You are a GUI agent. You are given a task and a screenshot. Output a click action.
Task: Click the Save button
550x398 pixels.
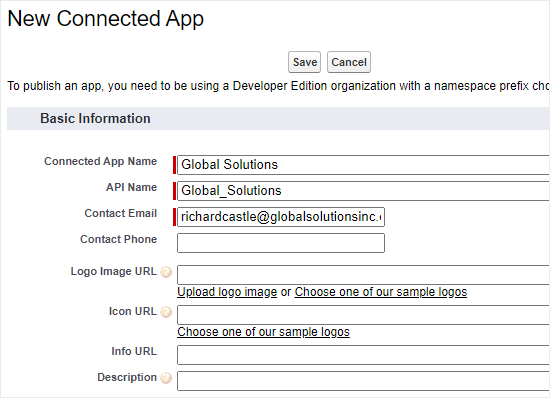pyautogui.click(x=304, y=62)
